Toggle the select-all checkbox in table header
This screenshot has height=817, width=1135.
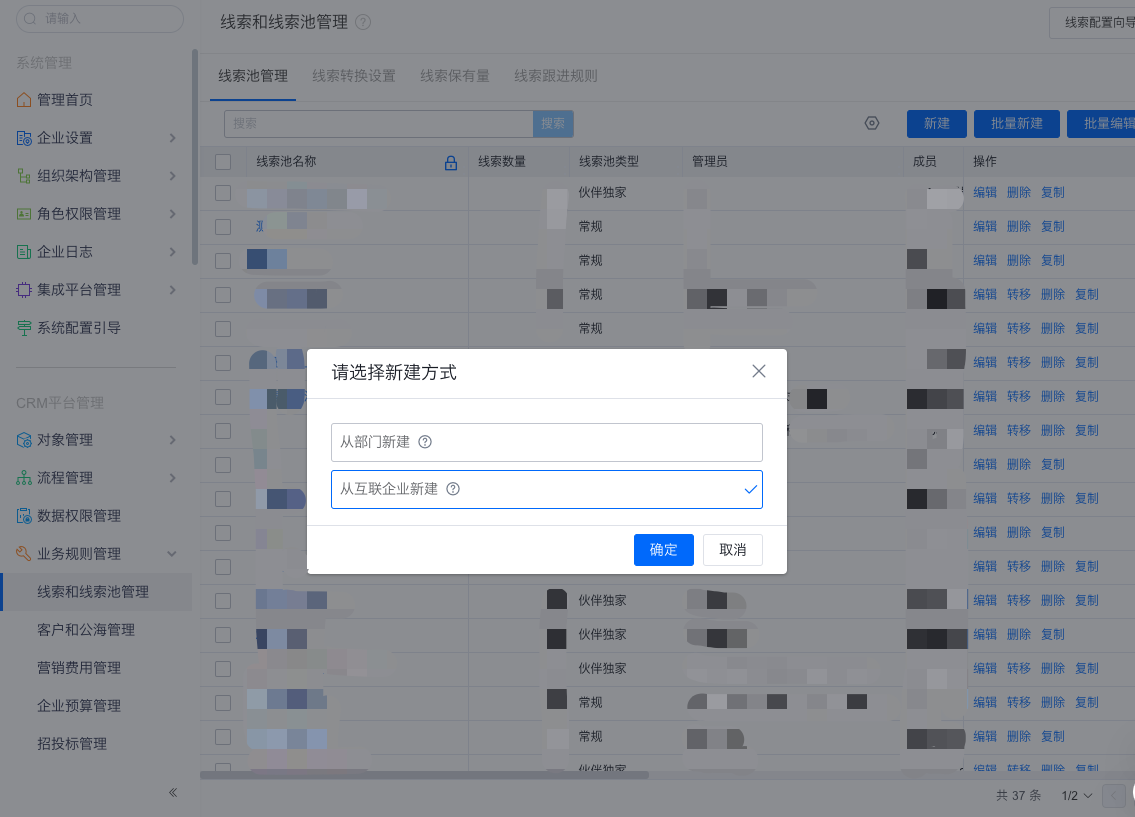pyautogui.click(x=222, y=161)
